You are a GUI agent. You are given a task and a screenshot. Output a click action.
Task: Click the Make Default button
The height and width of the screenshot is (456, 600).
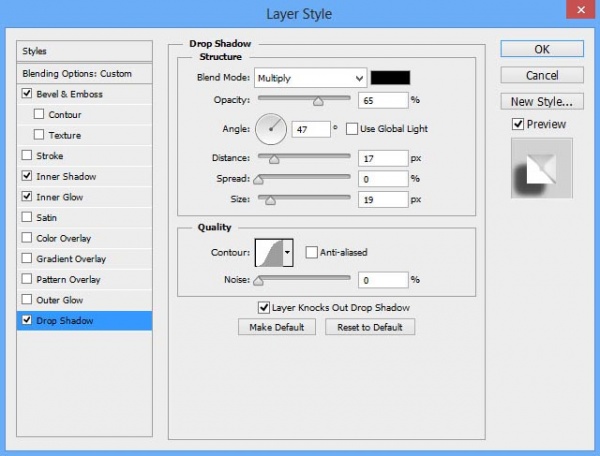click(x=277, y=327)
